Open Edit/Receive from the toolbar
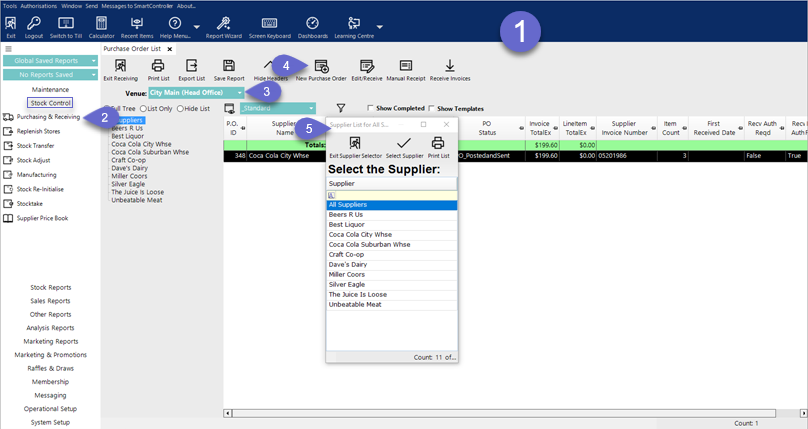This screenshot has width=808, height=429. (x=366, y=67)
